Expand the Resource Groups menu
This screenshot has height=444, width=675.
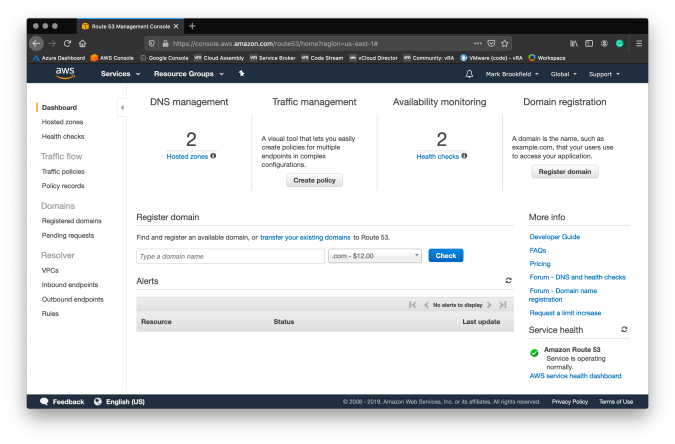[x=188, y=74]
